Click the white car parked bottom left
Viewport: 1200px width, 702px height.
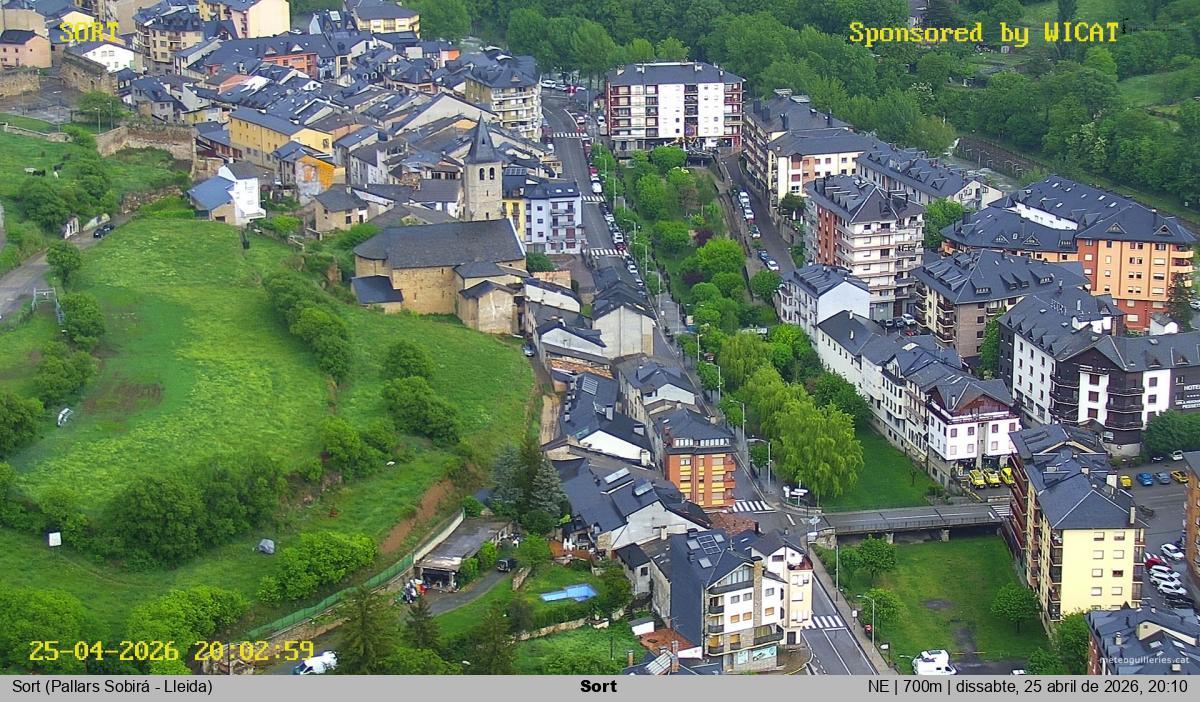tap(316, 663)
